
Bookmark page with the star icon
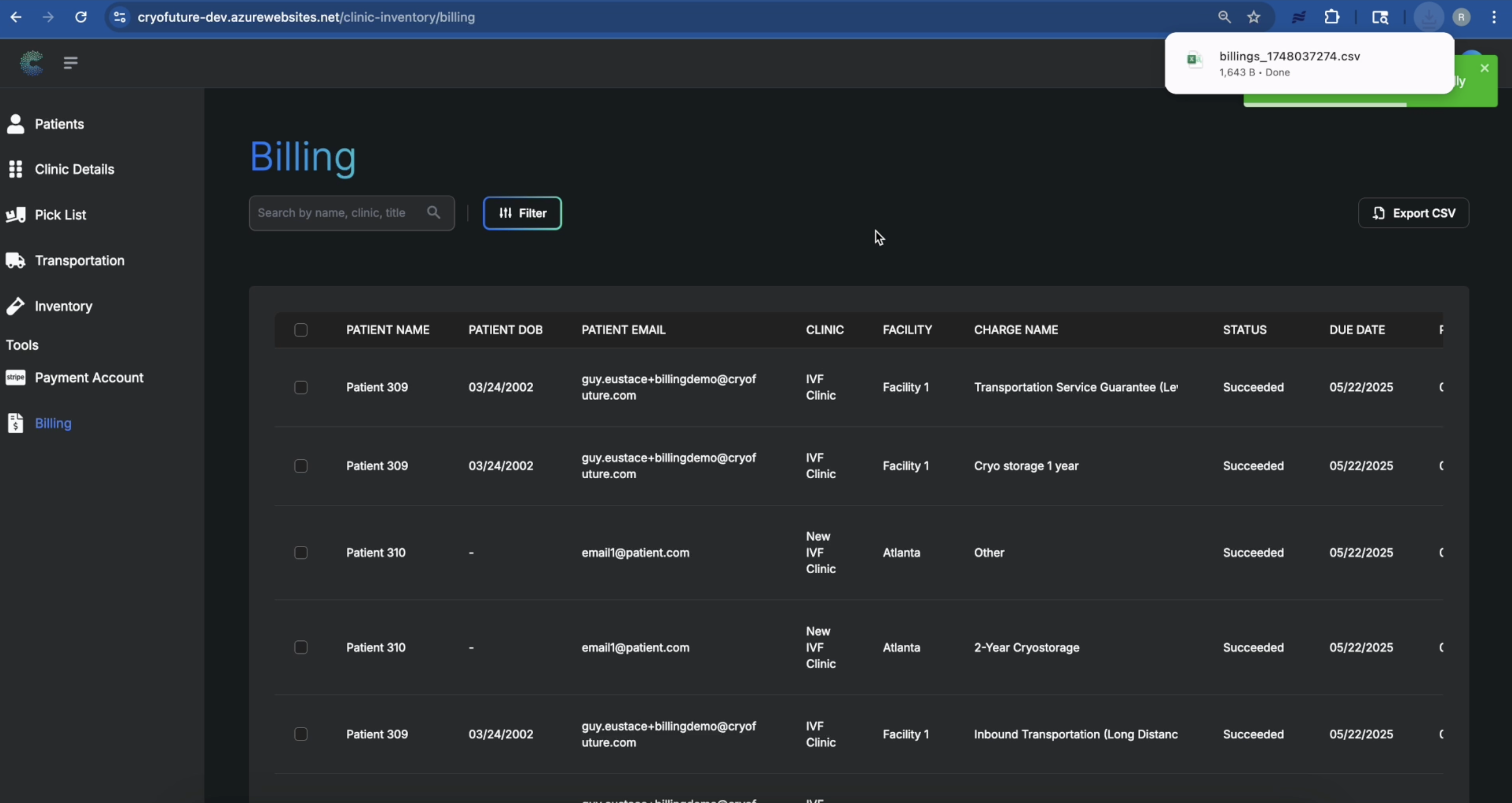[x=1254, y=17]
